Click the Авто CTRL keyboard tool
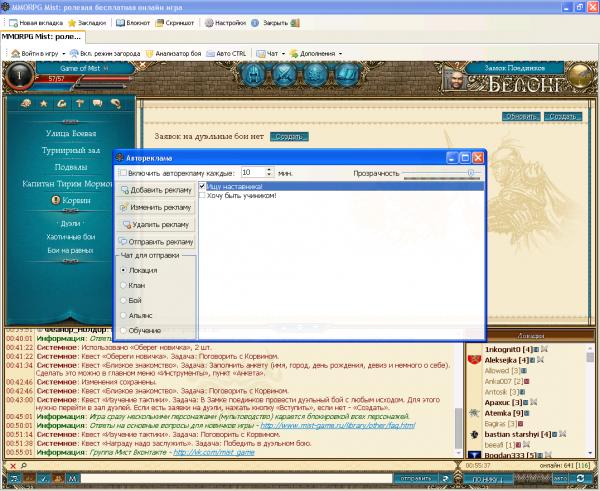 [x=226, y=54]
